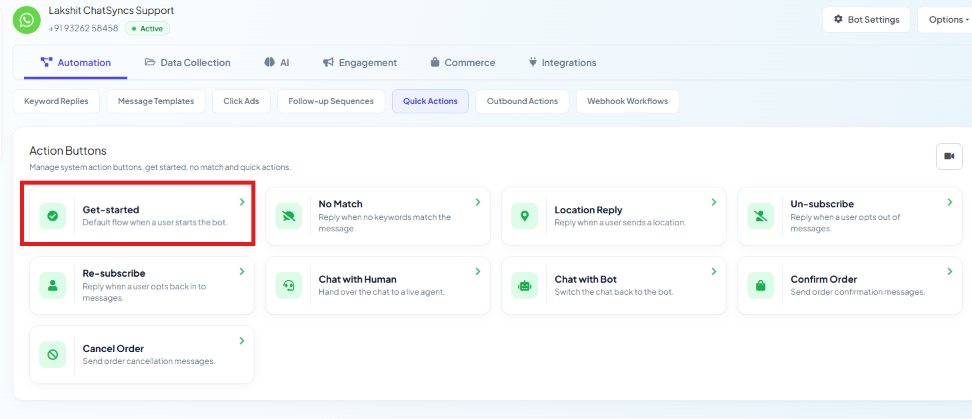972x419 pixels.
Task: Open the Chat with Human card chevron
Action: tap(478, 271)
